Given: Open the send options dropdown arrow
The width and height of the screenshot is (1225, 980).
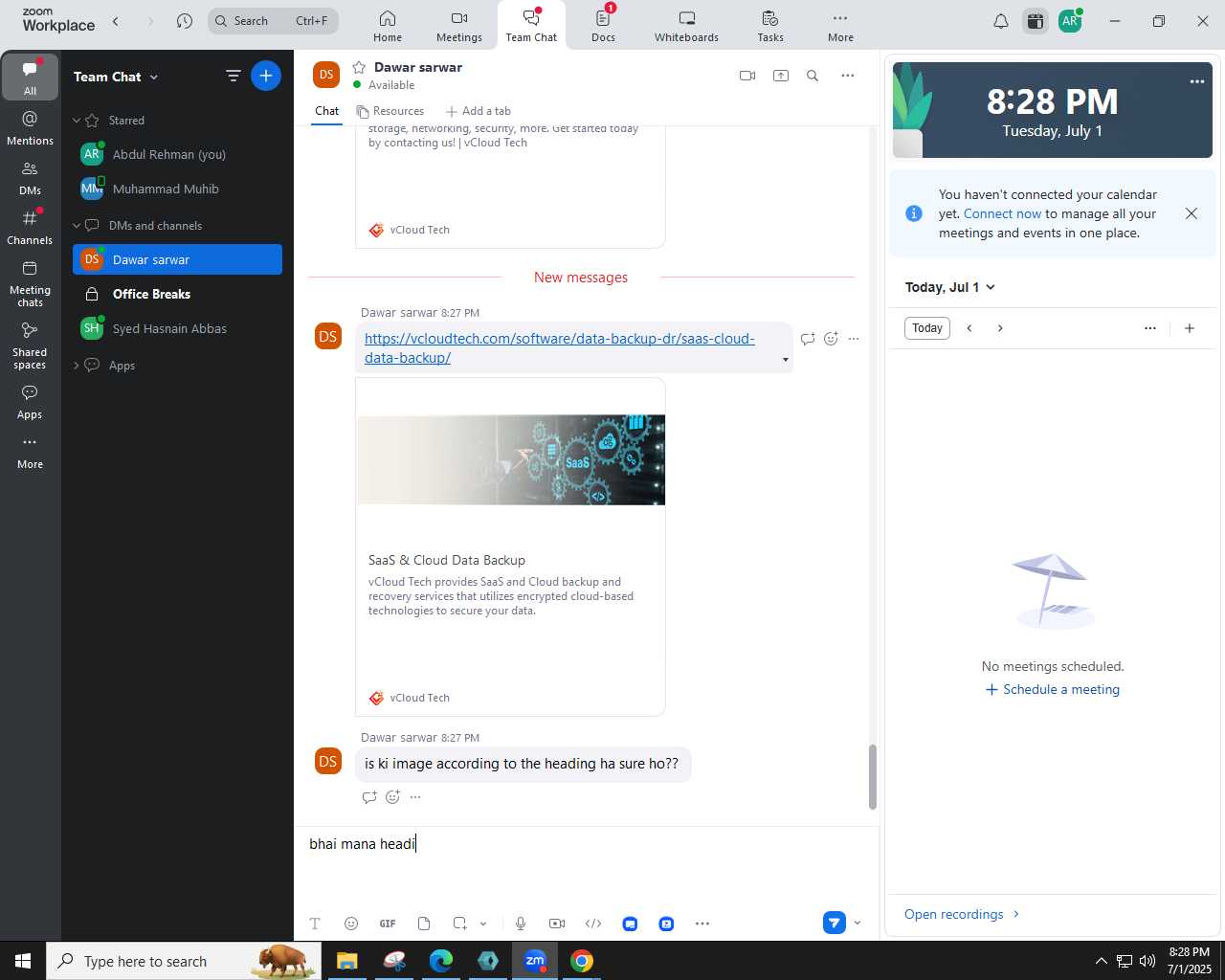Looking at the screenshot, I should coord(857,924).
